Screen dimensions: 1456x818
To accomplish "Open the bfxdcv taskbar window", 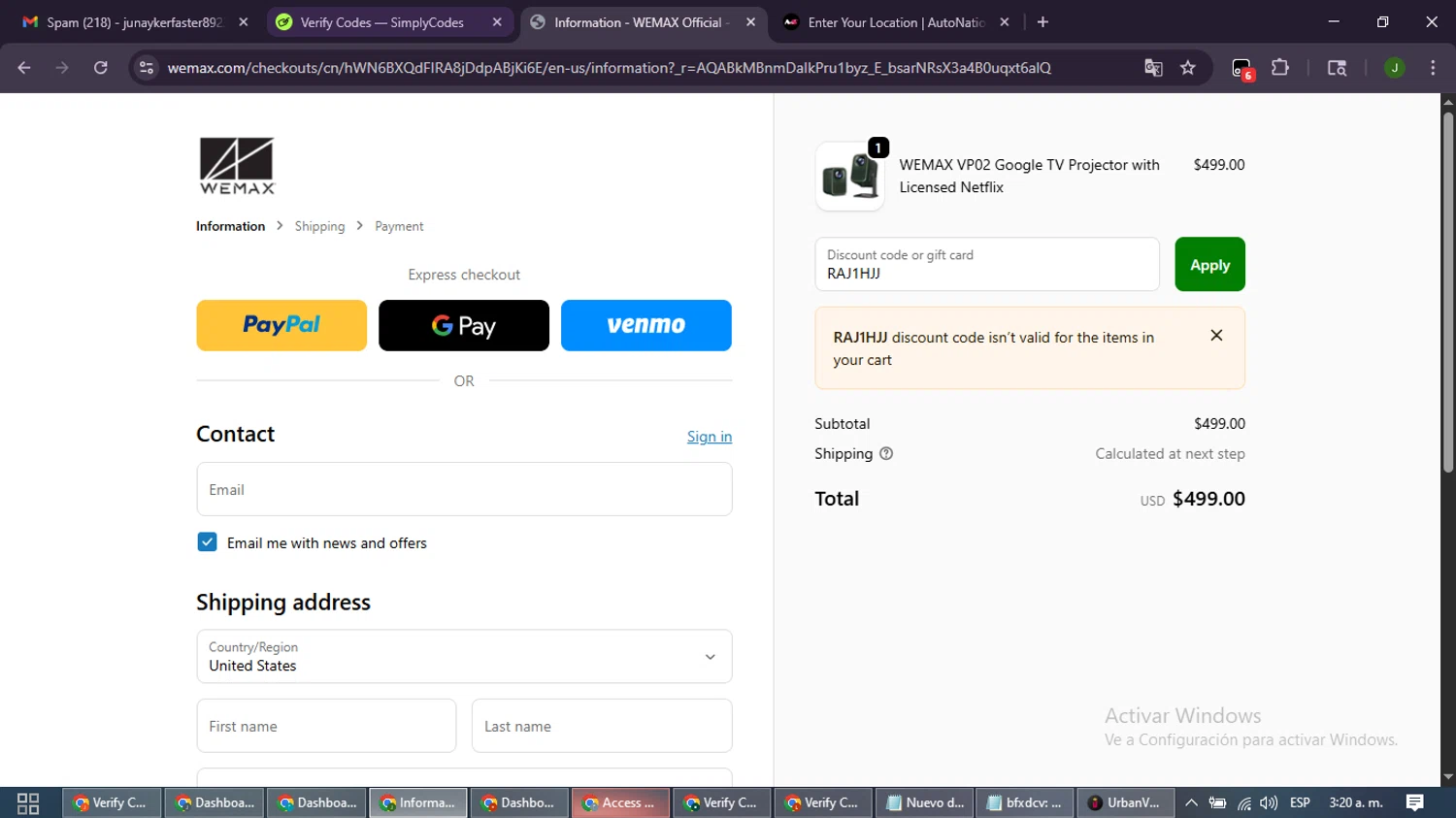I will point(1025,802).
